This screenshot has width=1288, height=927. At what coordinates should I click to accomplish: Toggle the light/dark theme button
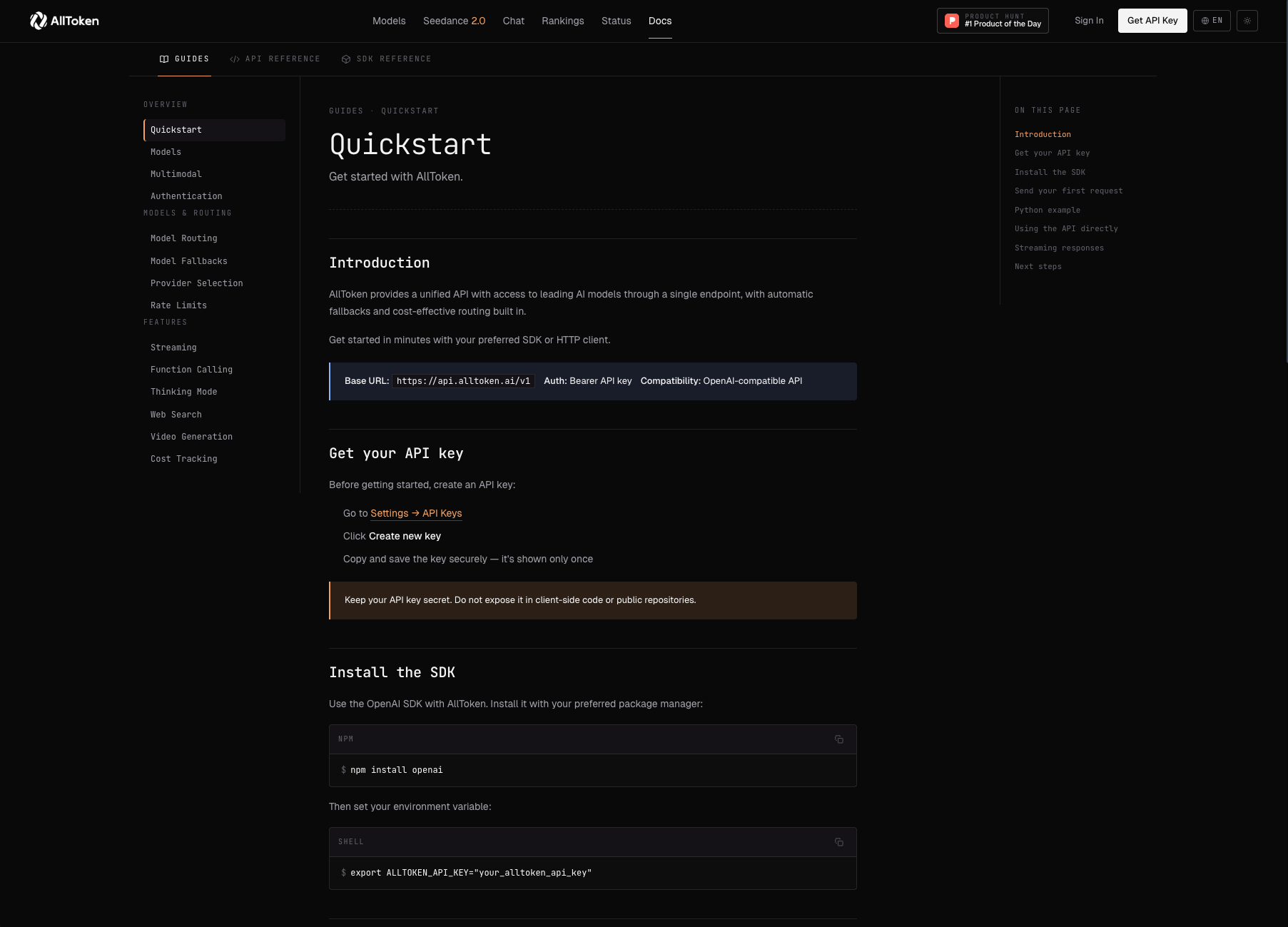[1247, 21]
